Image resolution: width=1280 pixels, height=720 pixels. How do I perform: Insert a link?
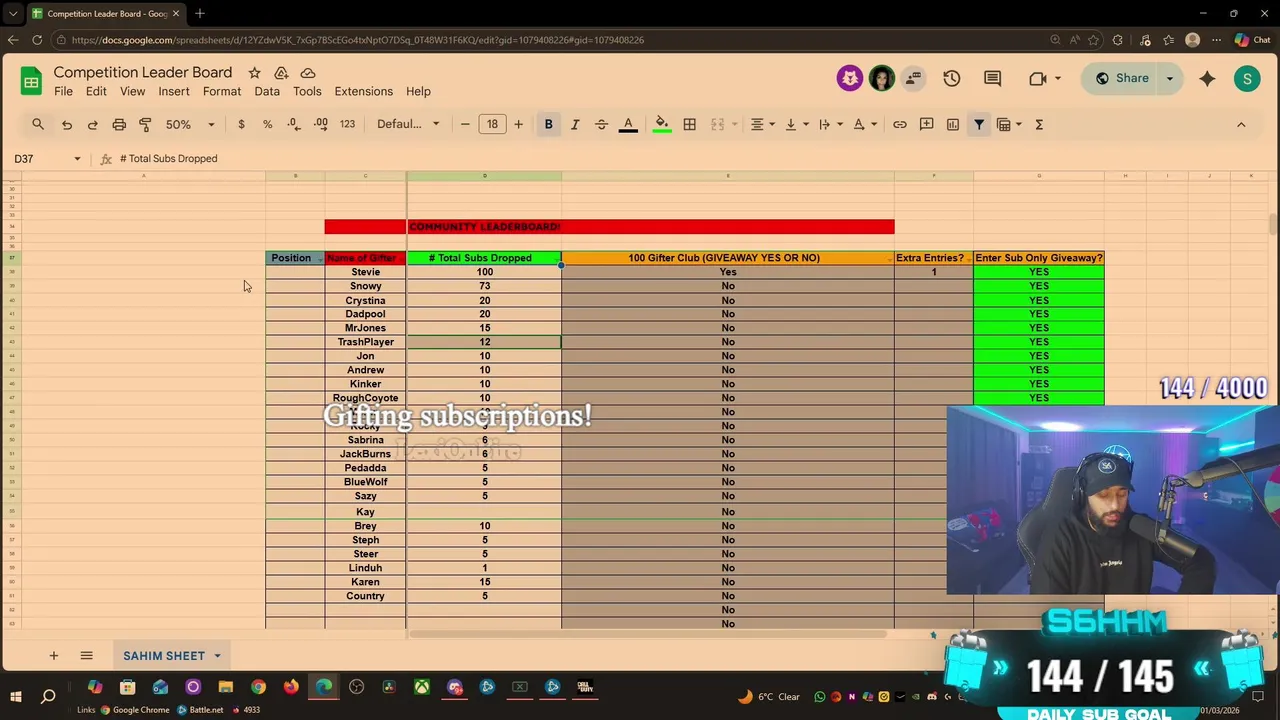pyautogui.click(x=900, y=124)
